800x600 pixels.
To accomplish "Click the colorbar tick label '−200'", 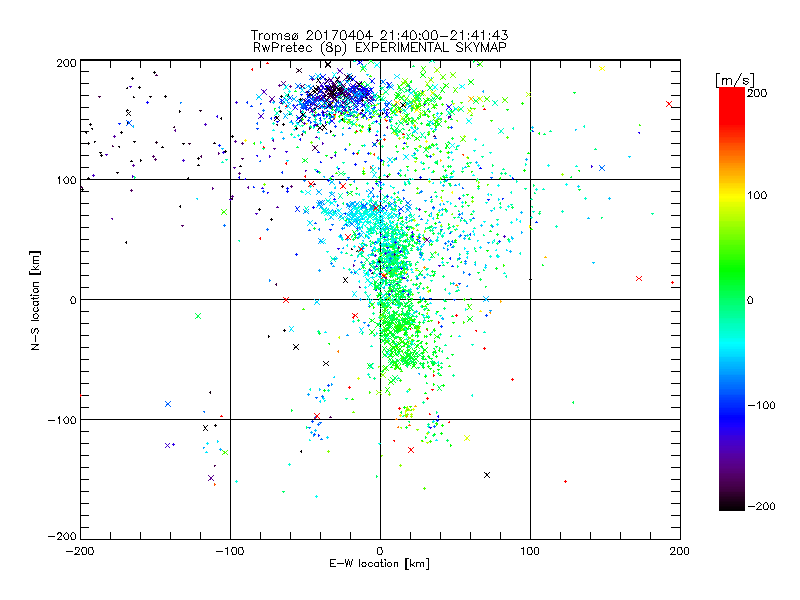I will pyautogui.click(x=761, y=506).
